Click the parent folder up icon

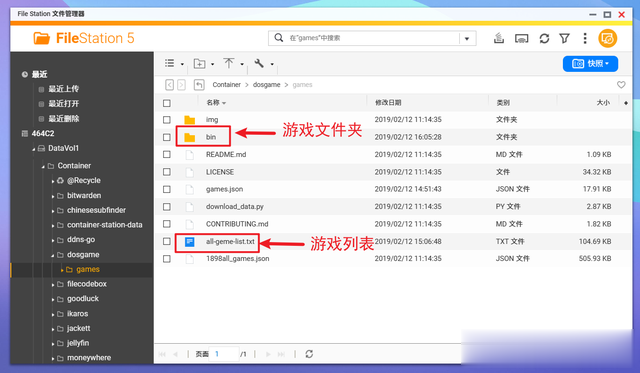click(x=199, y=84)
